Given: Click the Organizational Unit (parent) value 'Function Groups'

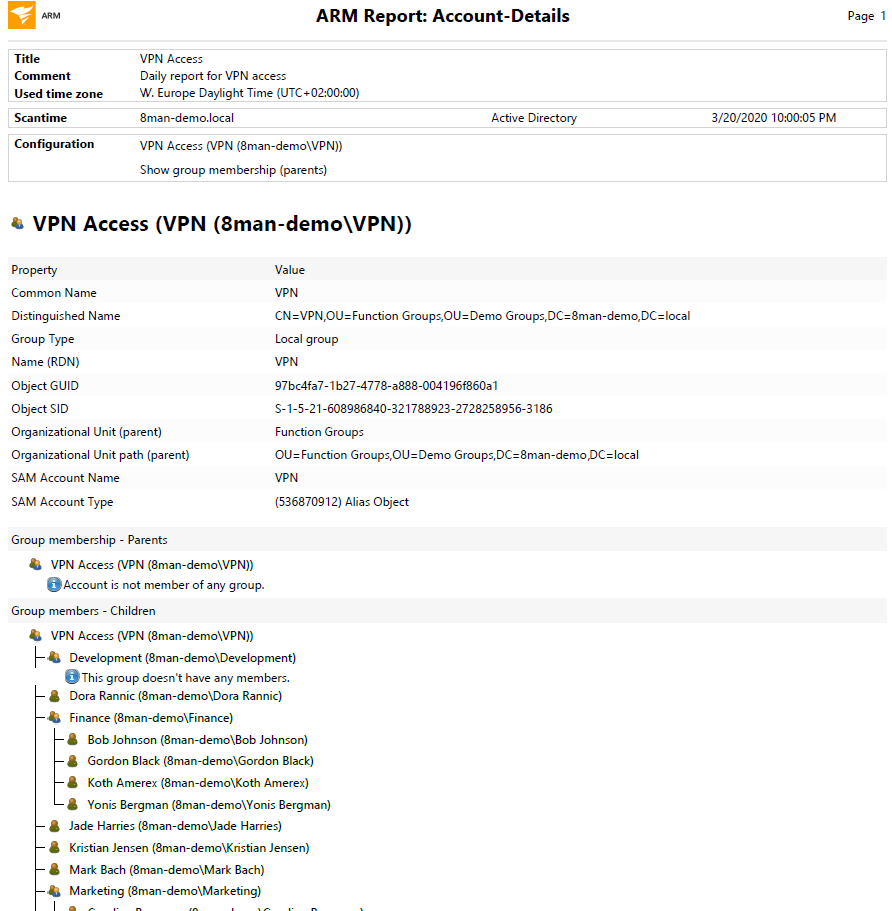Looking at the screenshot, I should [x=320, y=432].
